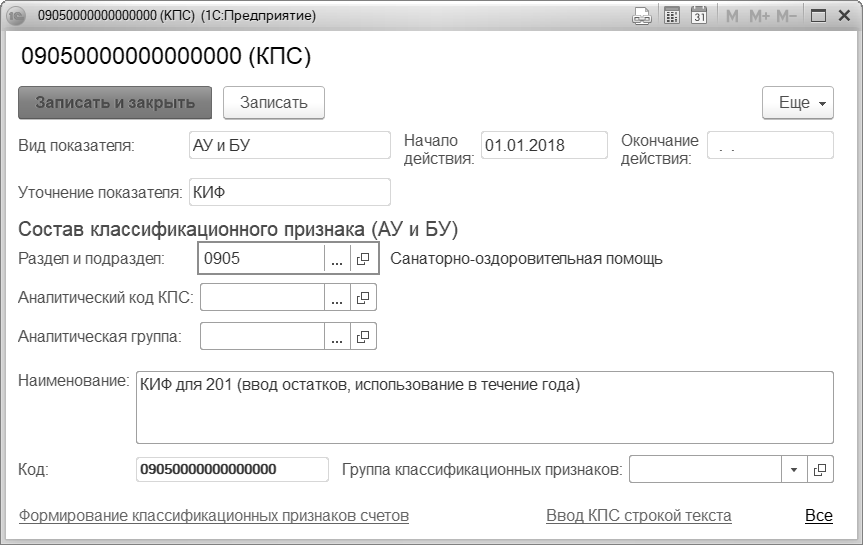Open Ввод КПС строкой текста link

(x=638, y=516)
